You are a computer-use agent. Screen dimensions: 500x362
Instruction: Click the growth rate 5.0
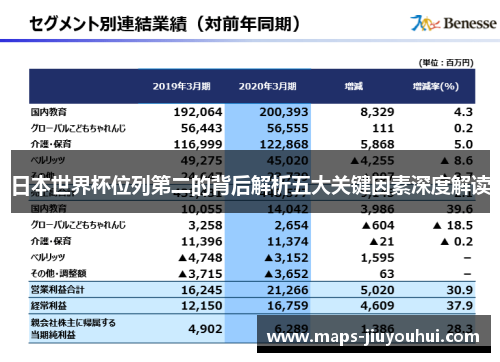click(463, 144)
